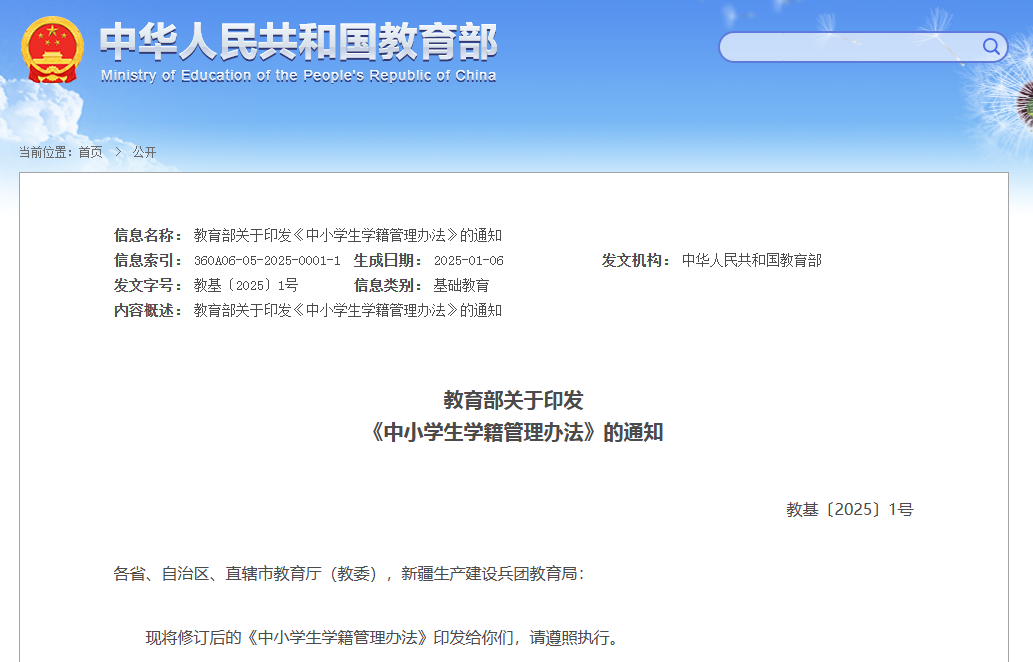The image size is (1033, 662).
Task: Open the 首页 breadcrumb link
Action: click(90, 152)
